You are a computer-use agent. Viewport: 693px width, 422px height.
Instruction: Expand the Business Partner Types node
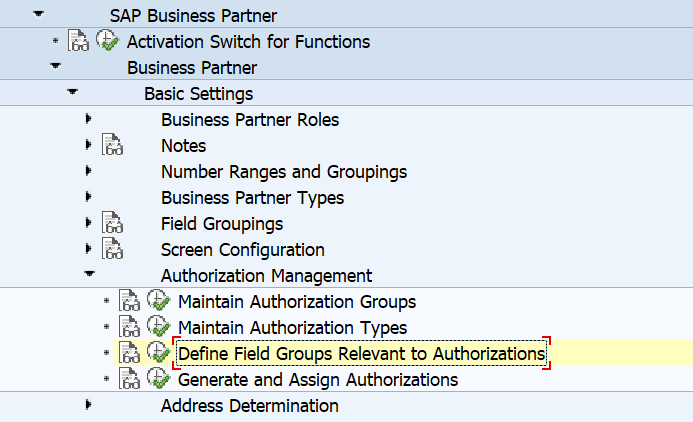tap(88, 197)
